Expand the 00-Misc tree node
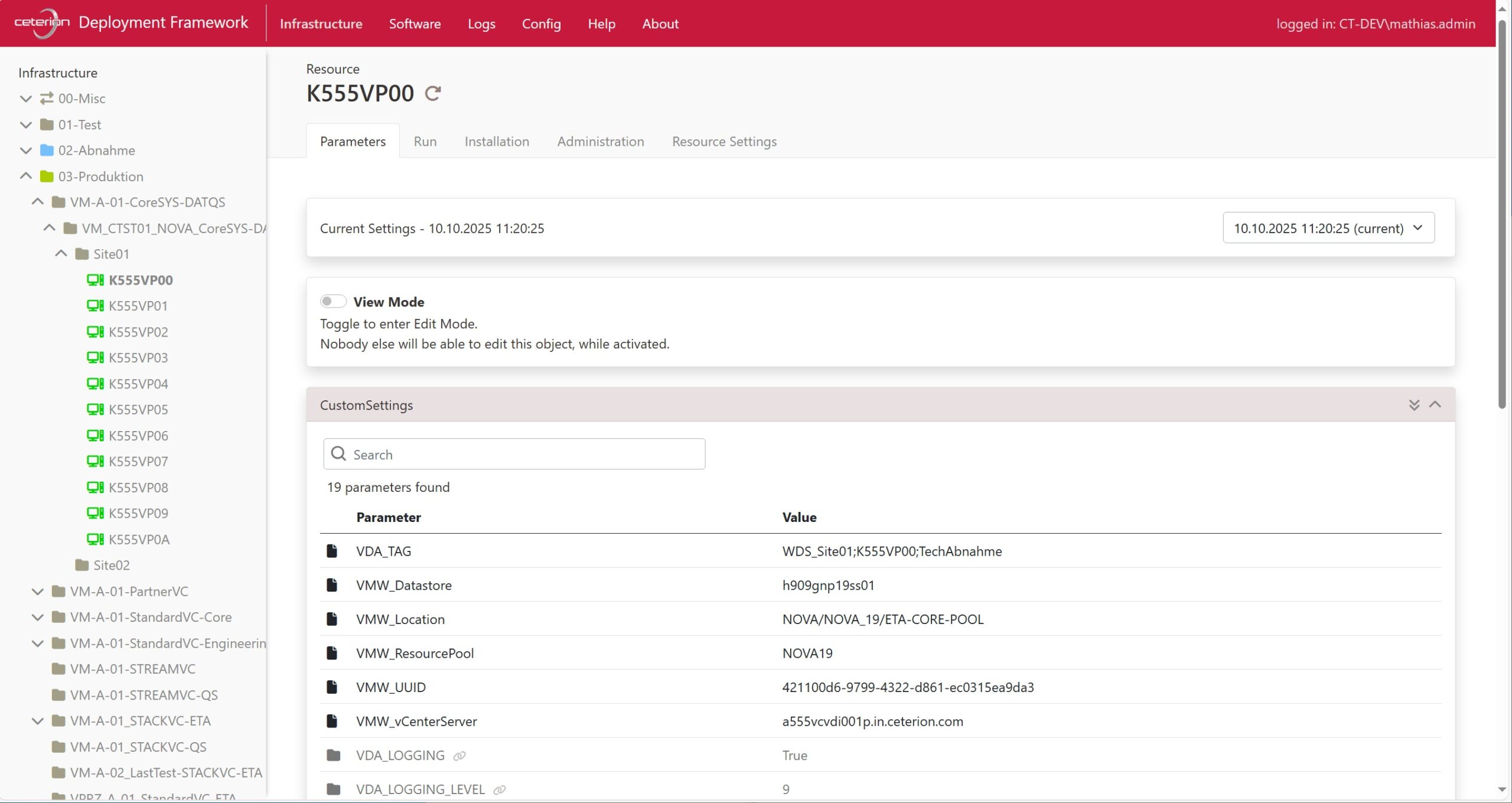This screenshot has height=803, width=1512. pos(25,99)
